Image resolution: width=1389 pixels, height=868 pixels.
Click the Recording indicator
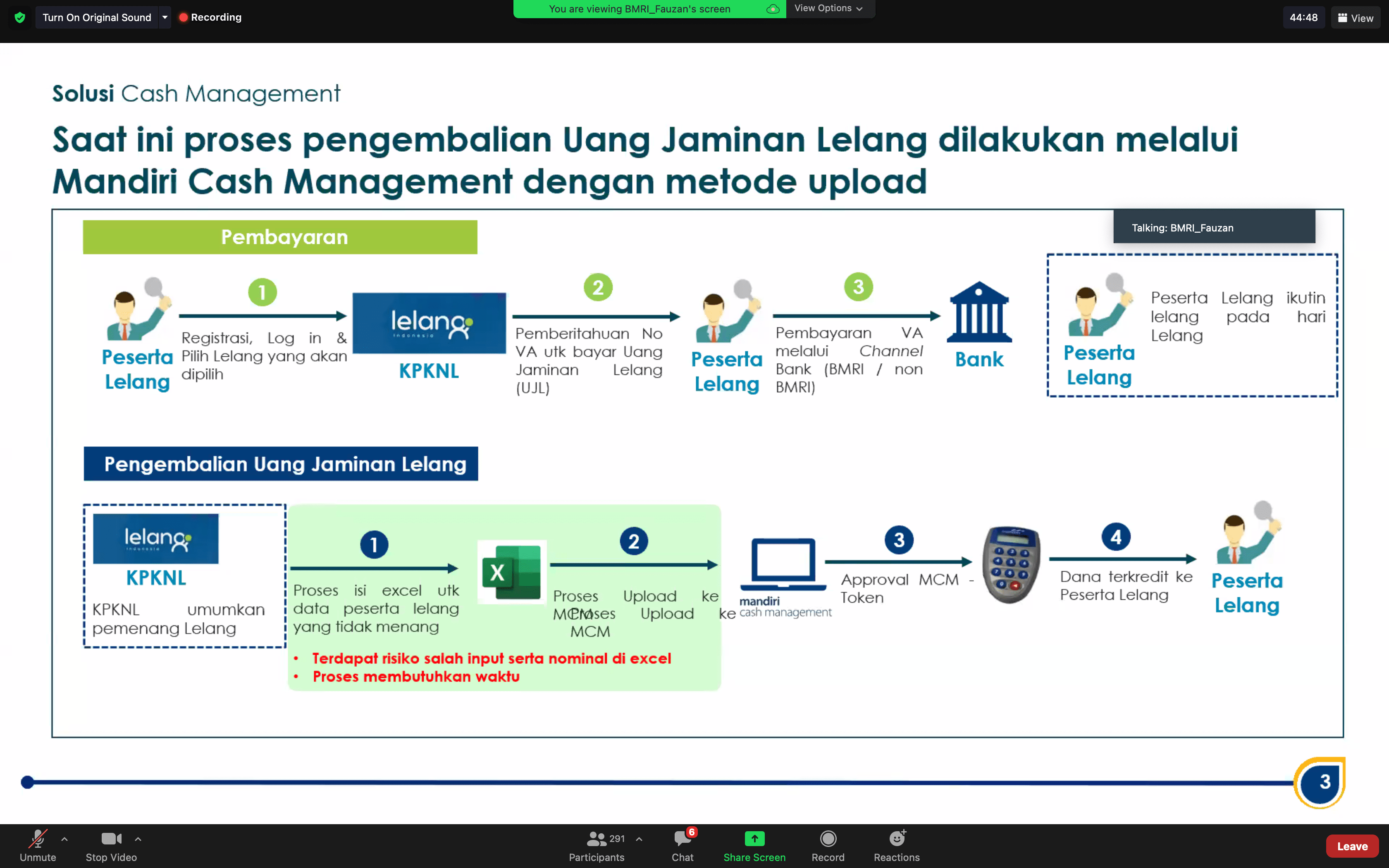[x=210, y=17]
